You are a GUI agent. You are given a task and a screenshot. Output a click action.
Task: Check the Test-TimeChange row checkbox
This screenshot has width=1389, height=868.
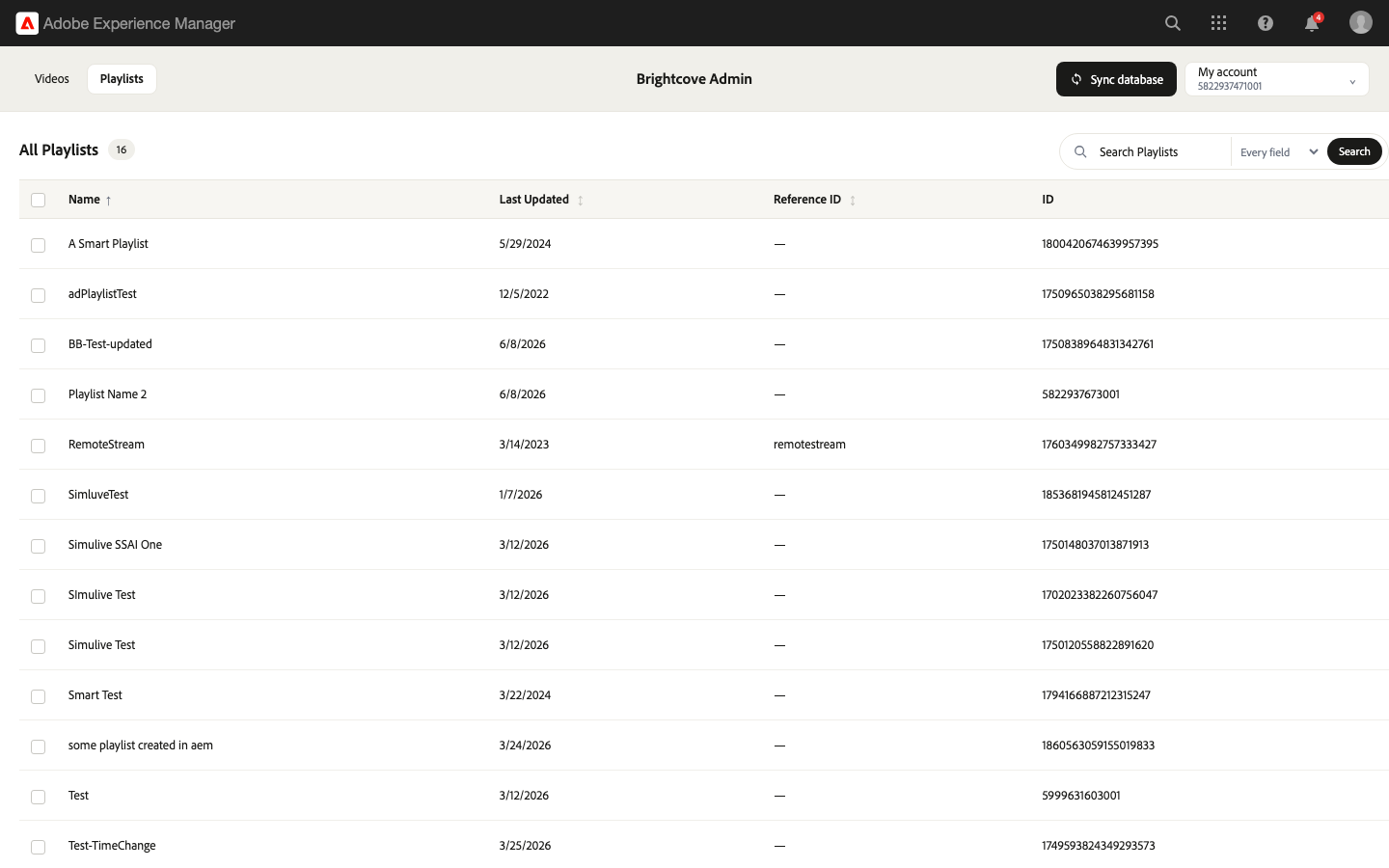pyautogui.click(x=39, y=847)
